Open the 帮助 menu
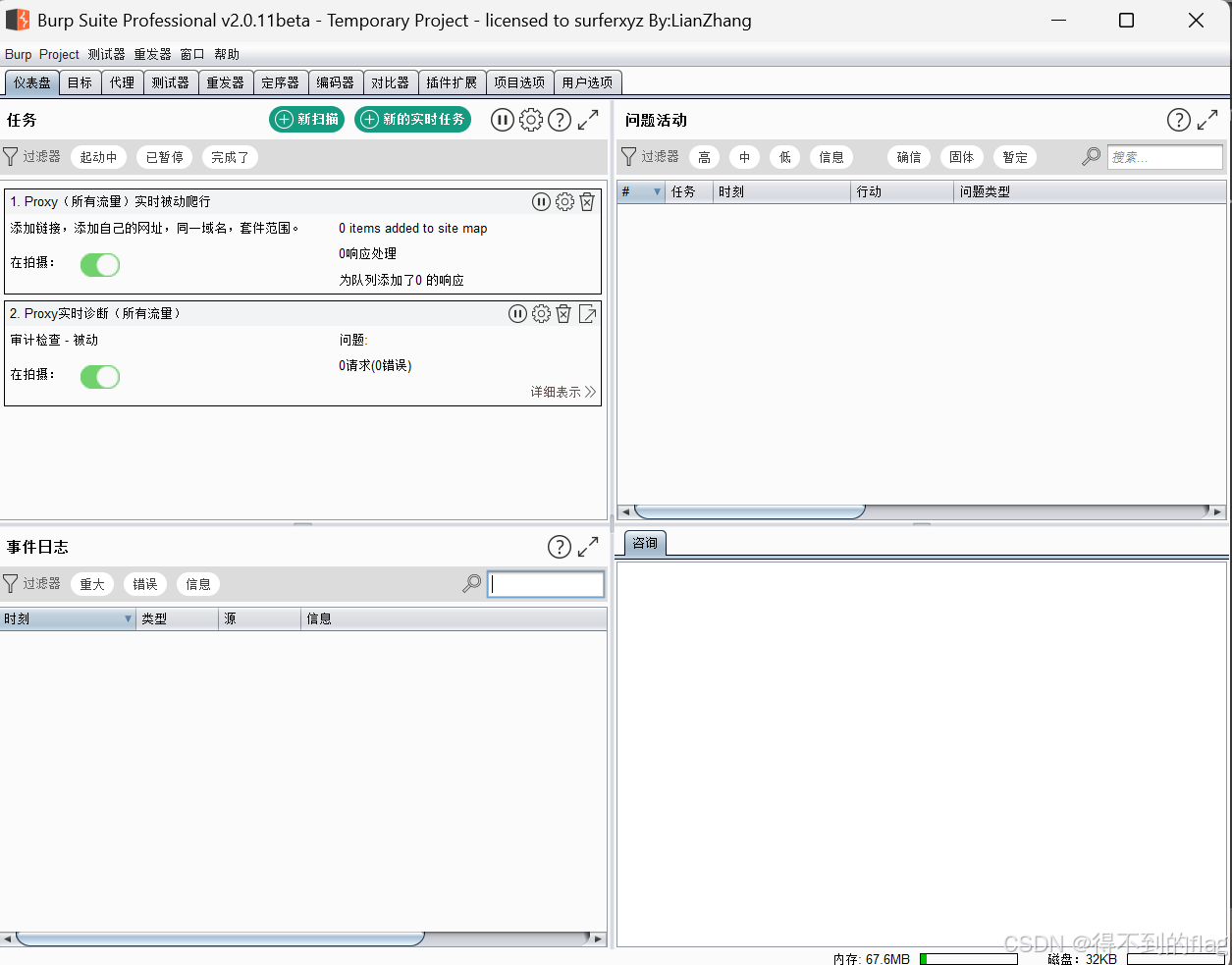1232x965 pixels. pyautogui.click(x=227, y=54)
